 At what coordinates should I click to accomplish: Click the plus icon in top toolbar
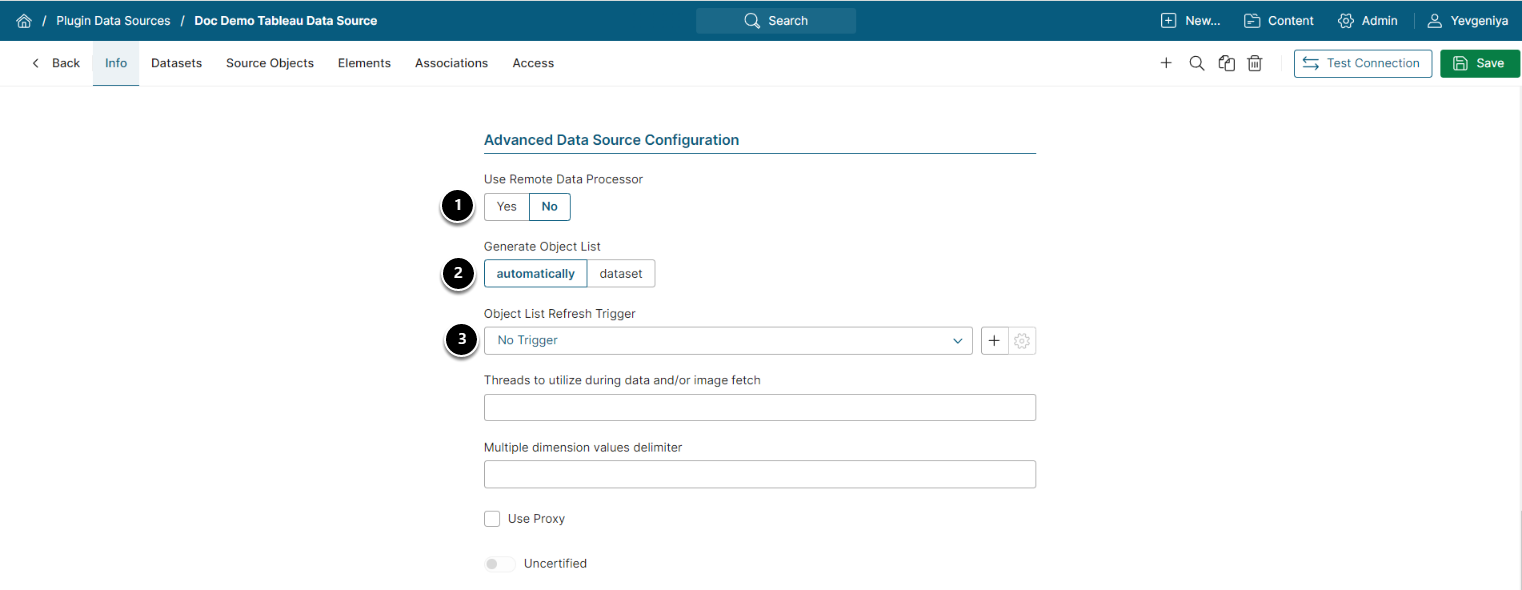1166,63
